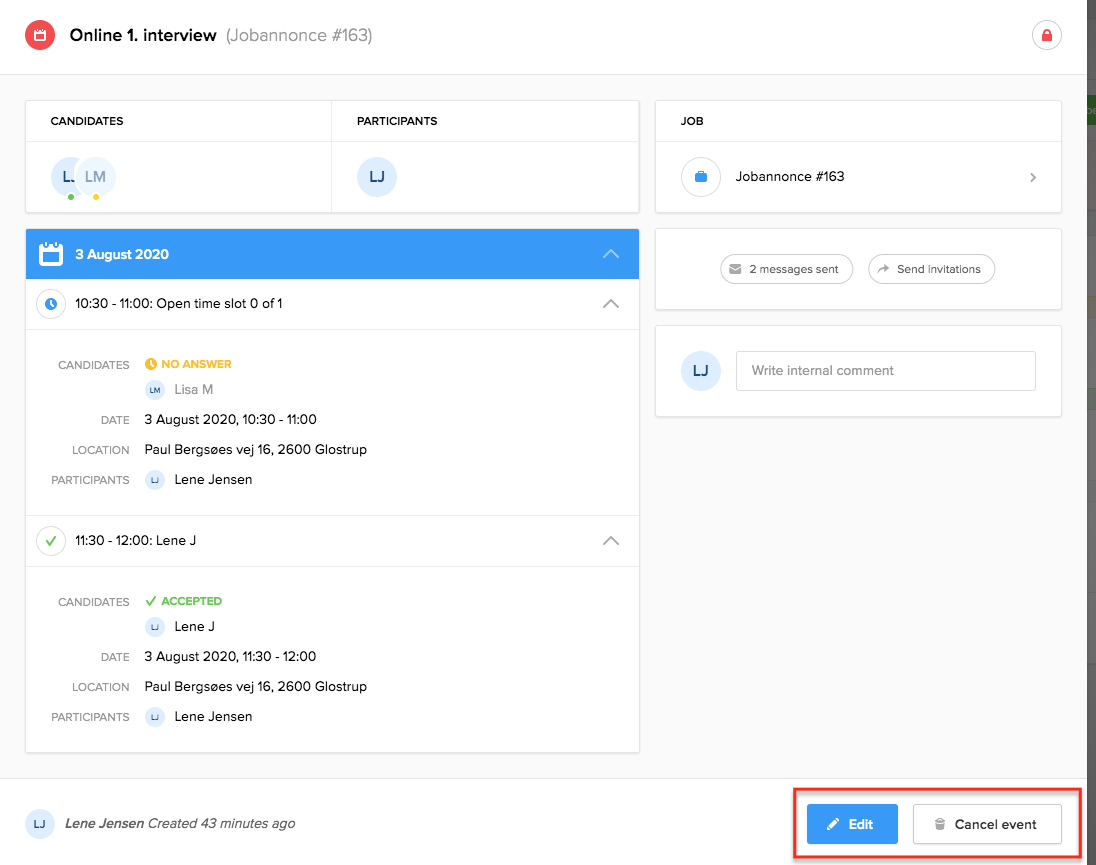This screenshot has height=865, width=1096.
Task: Open Jobannonce #163 job details arrow
Action: coord(1033,178)
